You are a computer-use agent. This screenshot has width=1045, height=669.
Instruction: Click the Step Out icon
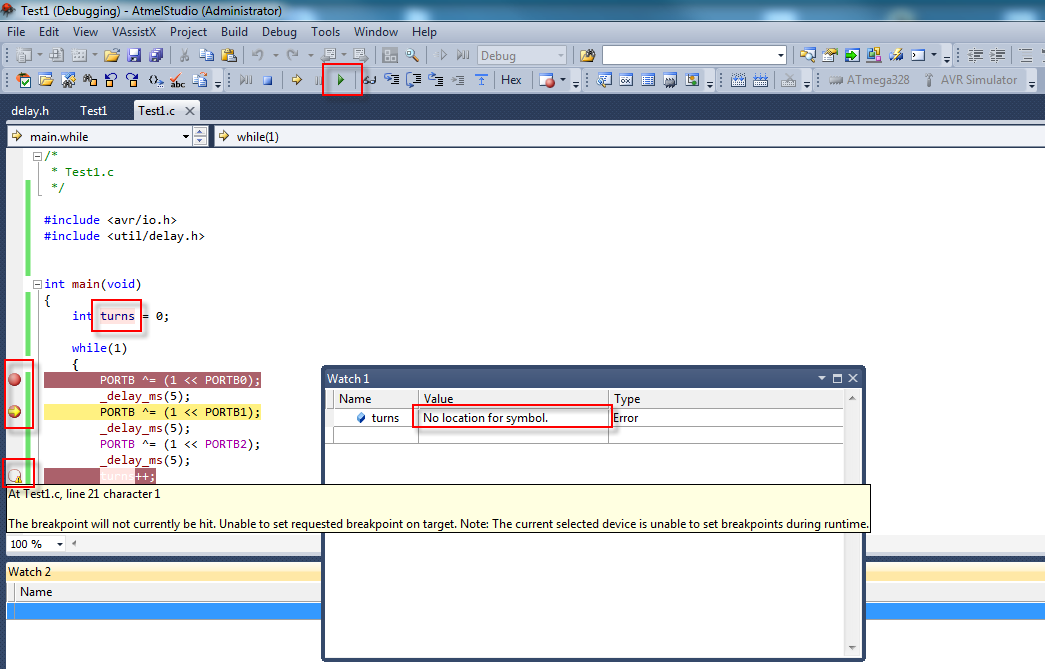coord(435,80)
